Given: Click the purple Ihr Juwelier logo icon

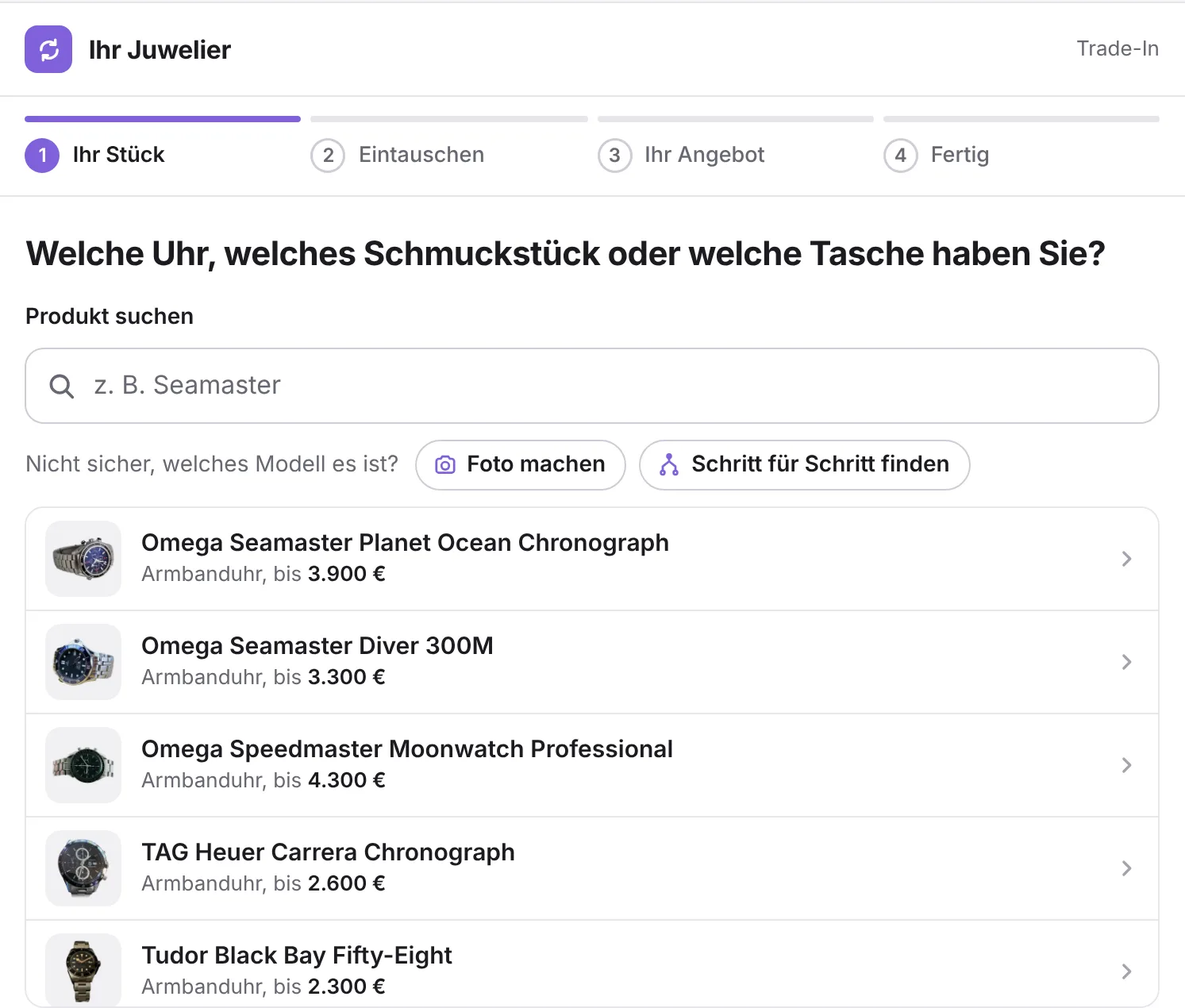Looking at the screenshot, I should (x=48, y=49).
